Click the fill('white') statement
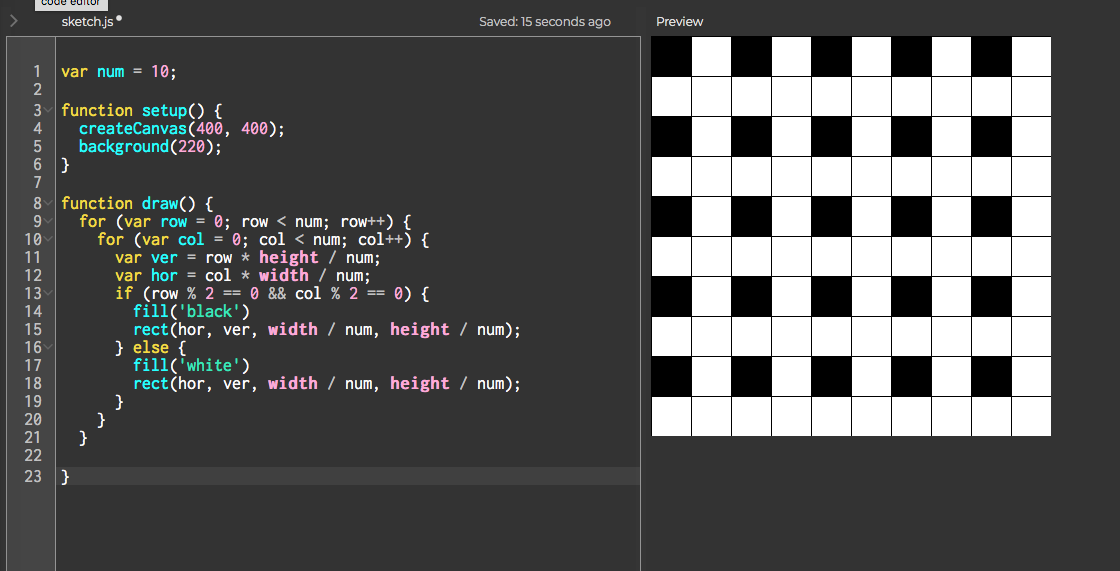This screenshot has width=1120, height=571. 191,366
